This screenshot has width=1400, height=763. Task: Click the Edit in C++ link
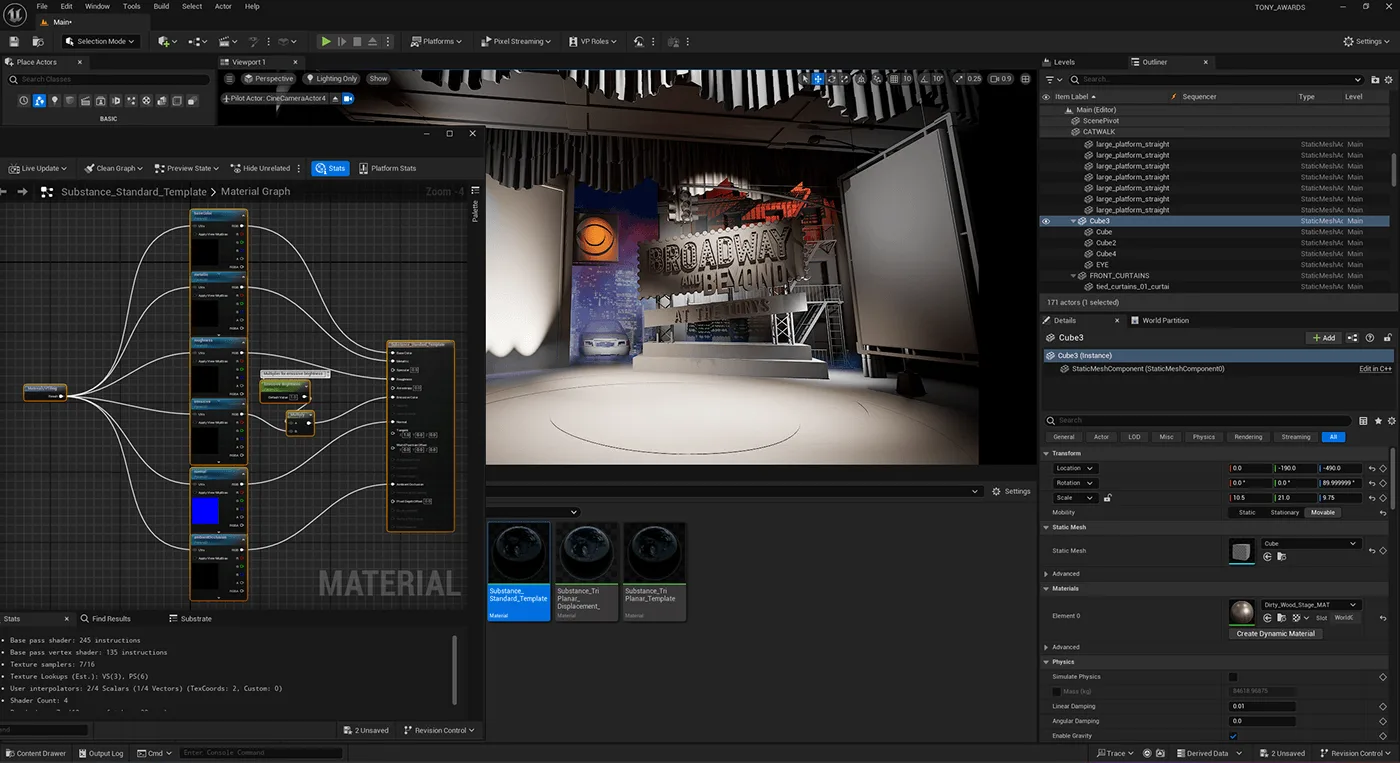(1375, 369)
